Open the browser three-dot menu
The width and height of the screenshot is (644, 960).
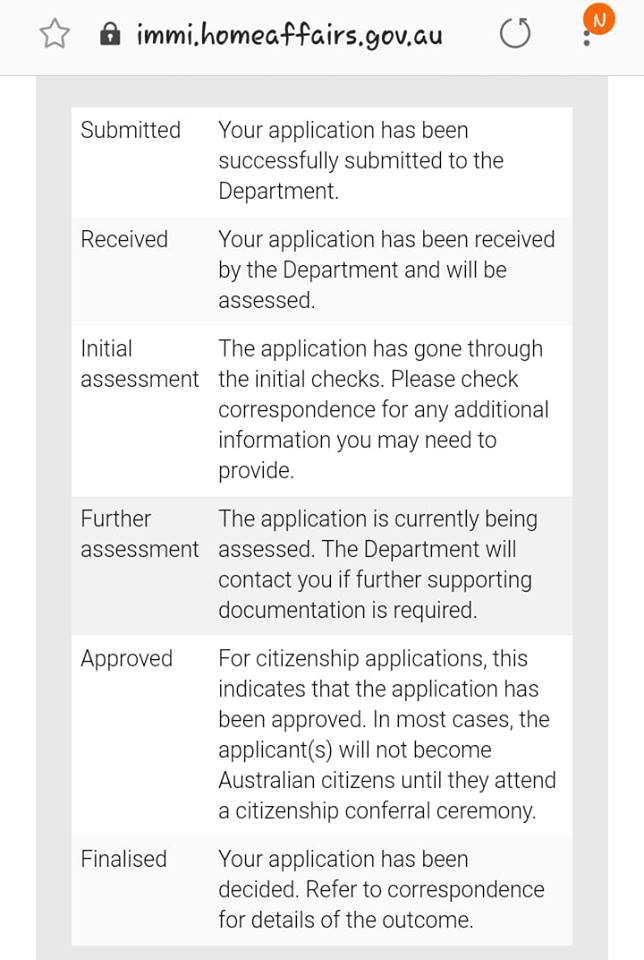click(x=586, y=37)
